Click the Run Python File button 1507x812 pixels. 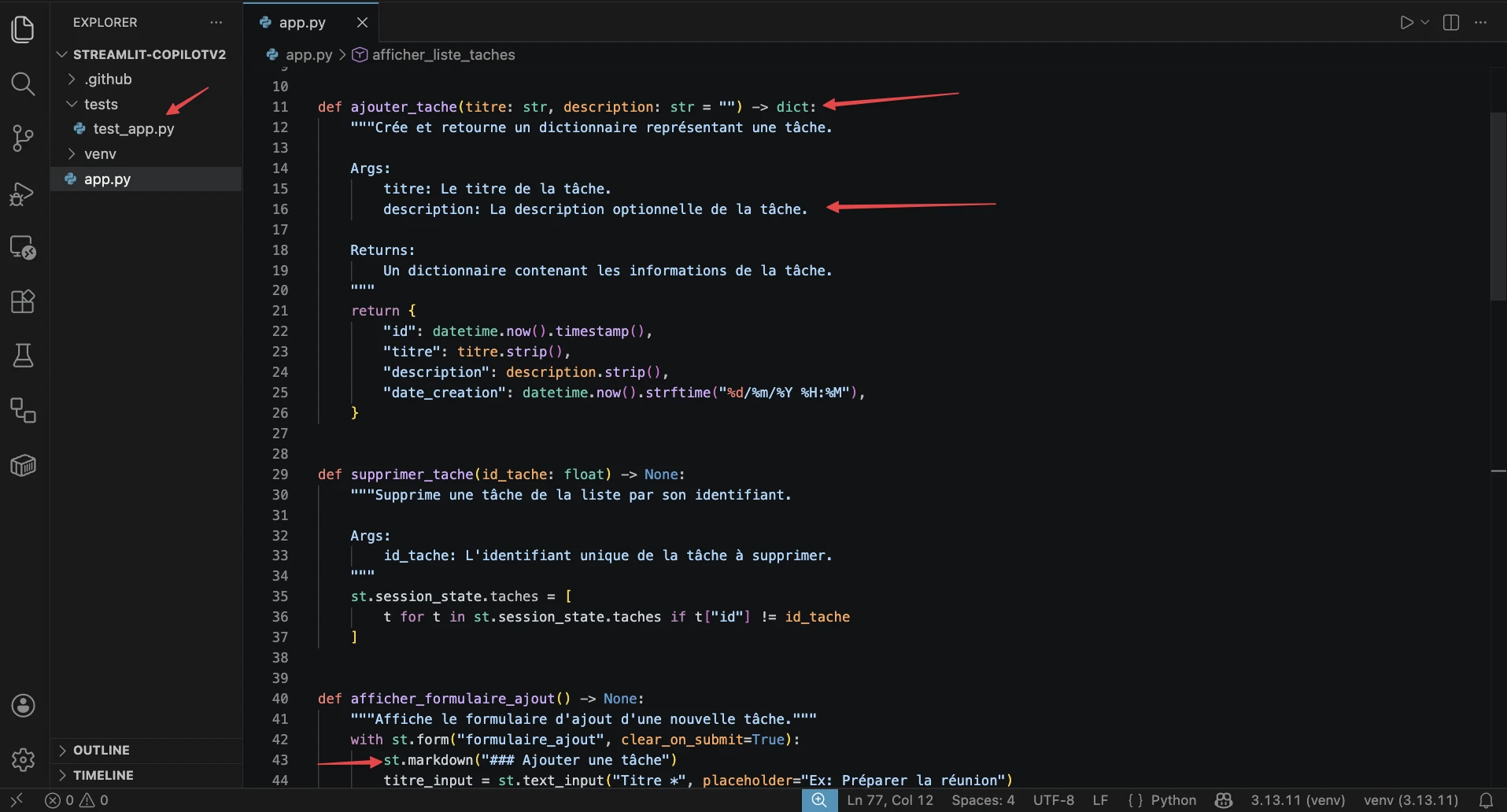coord(1406,23)
